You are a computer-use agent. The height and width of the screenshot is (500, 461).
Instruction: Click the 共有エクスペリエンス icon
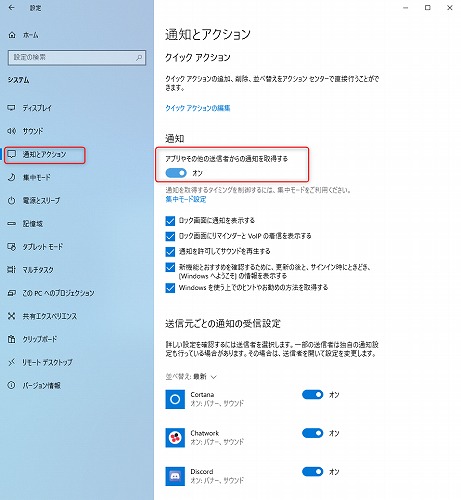tap(12, 316)
